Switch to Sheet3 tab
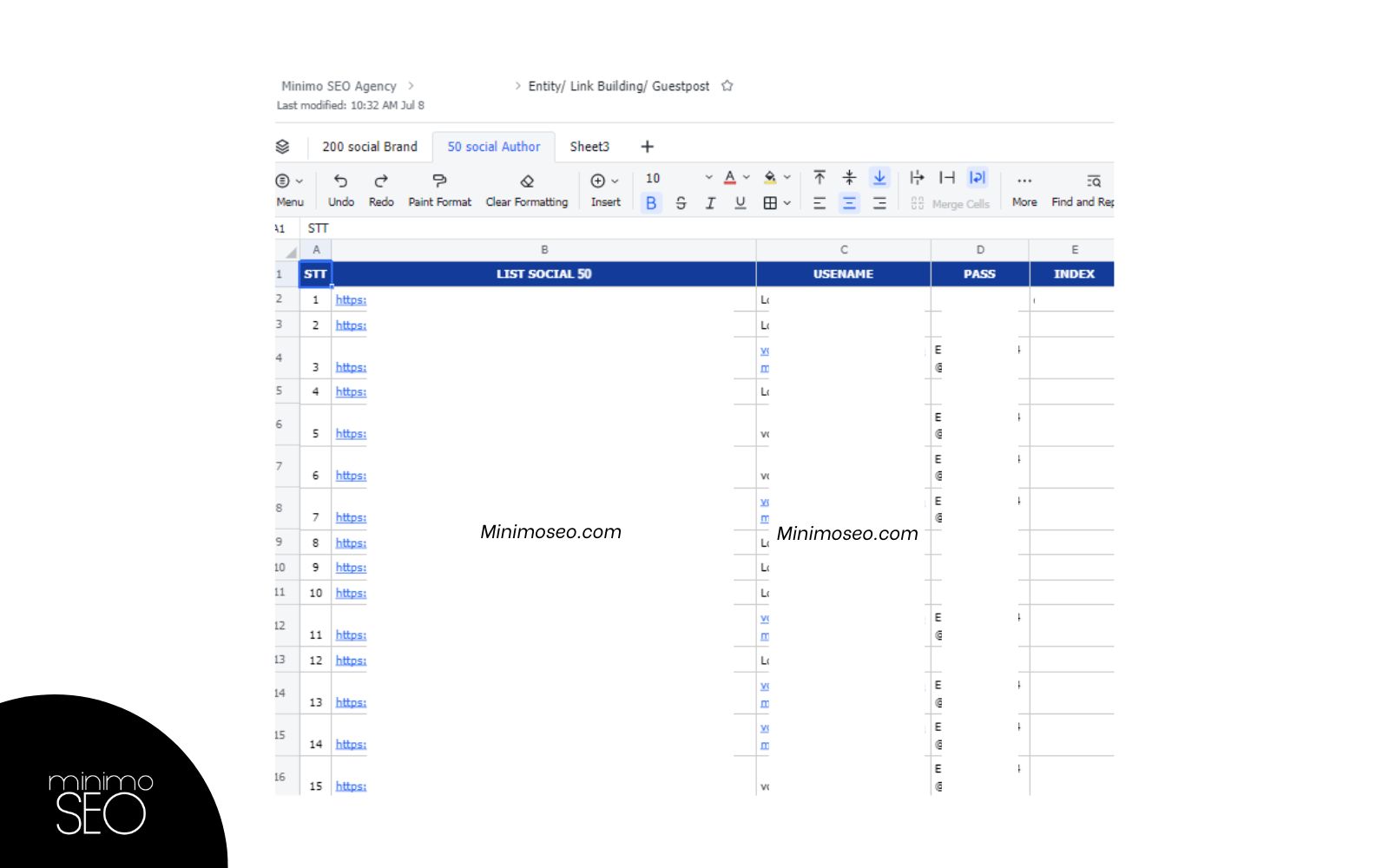 tap(589, 147)
